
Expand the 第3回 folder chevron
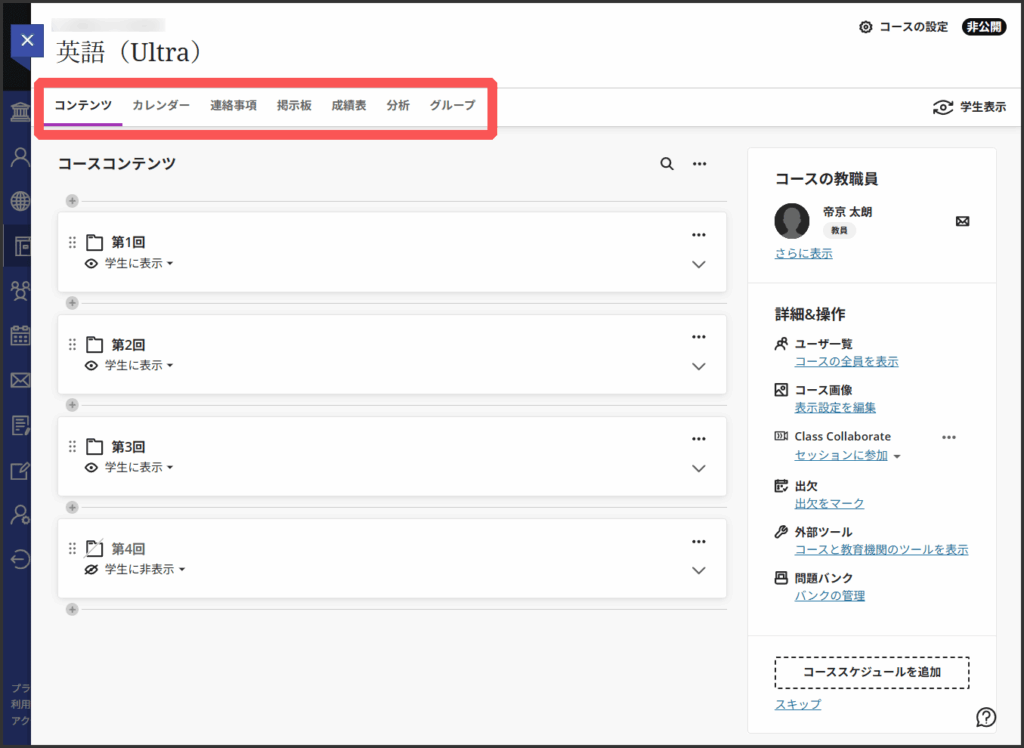pos(699,468)
